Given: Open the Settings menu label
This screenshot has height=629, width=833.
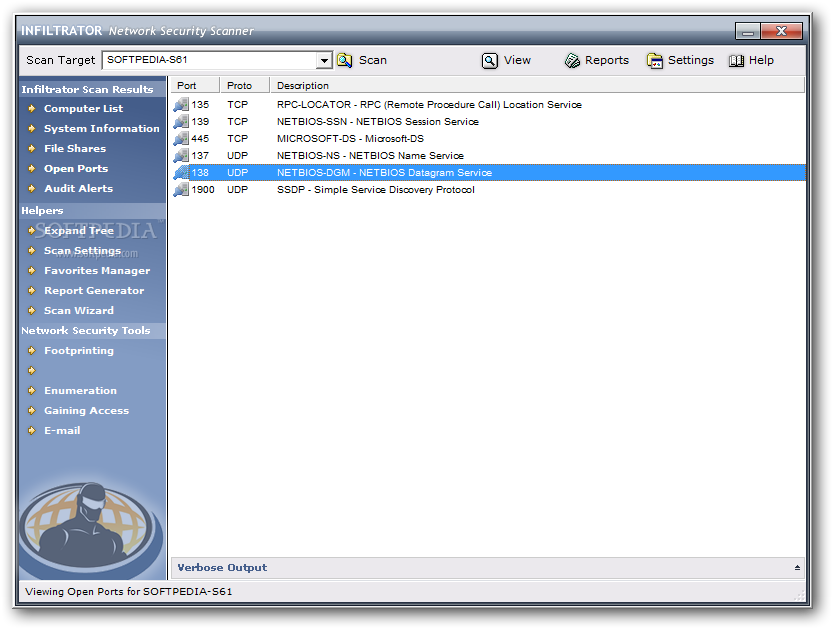Looking at the screenshot, I should coord(691,61).
